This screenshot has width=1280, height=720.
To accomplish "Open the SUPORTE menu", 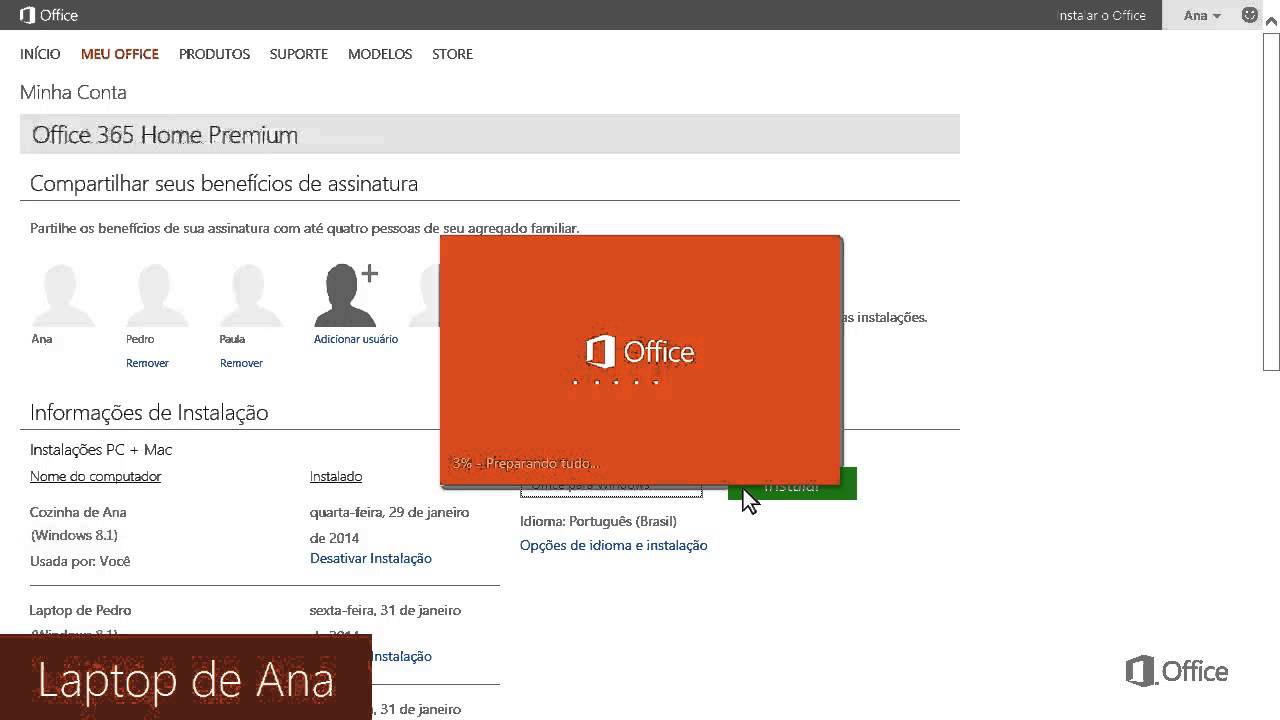I will coord(299,54).
